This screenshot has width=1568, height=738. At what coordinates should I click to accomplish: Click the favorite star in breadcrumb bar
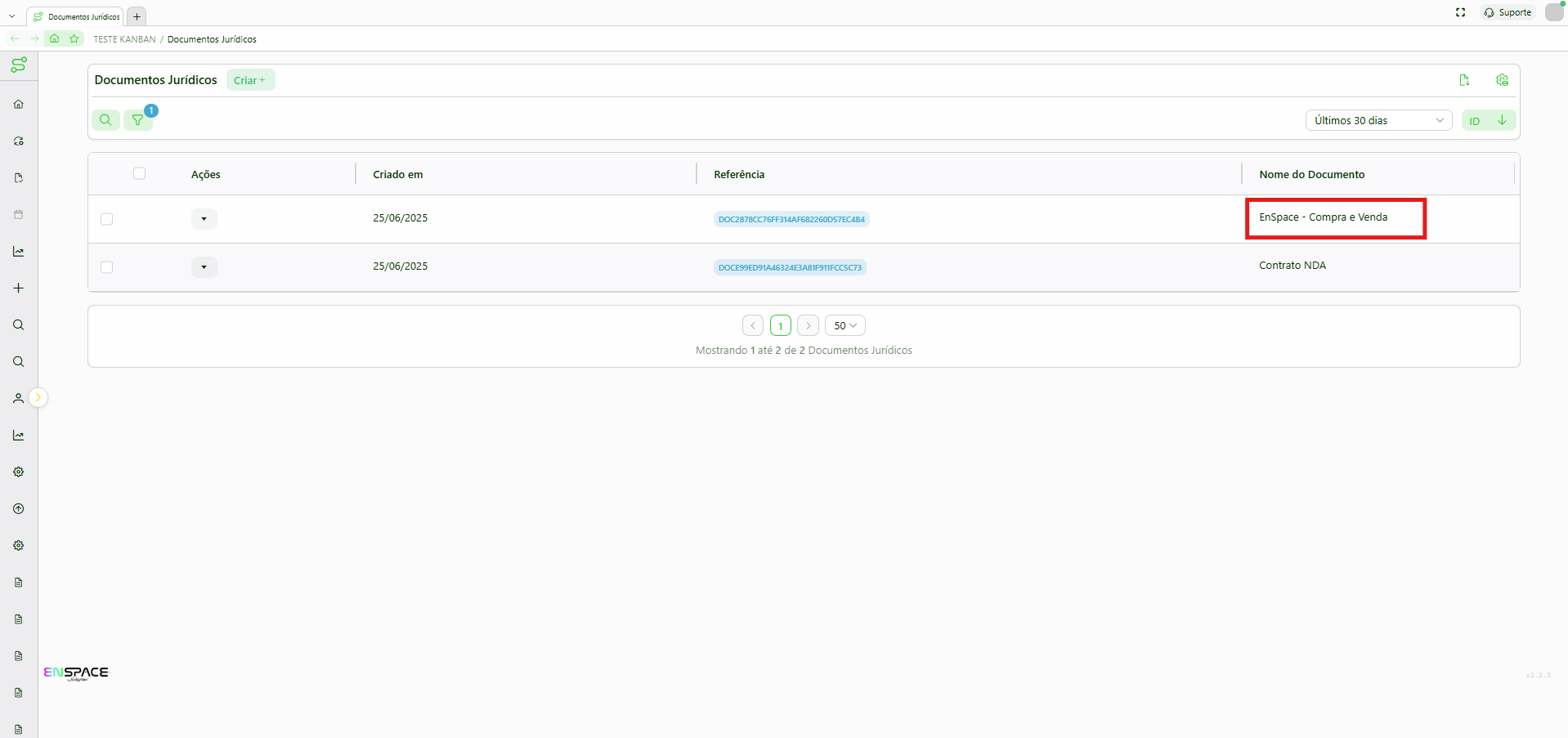[74, 38]
